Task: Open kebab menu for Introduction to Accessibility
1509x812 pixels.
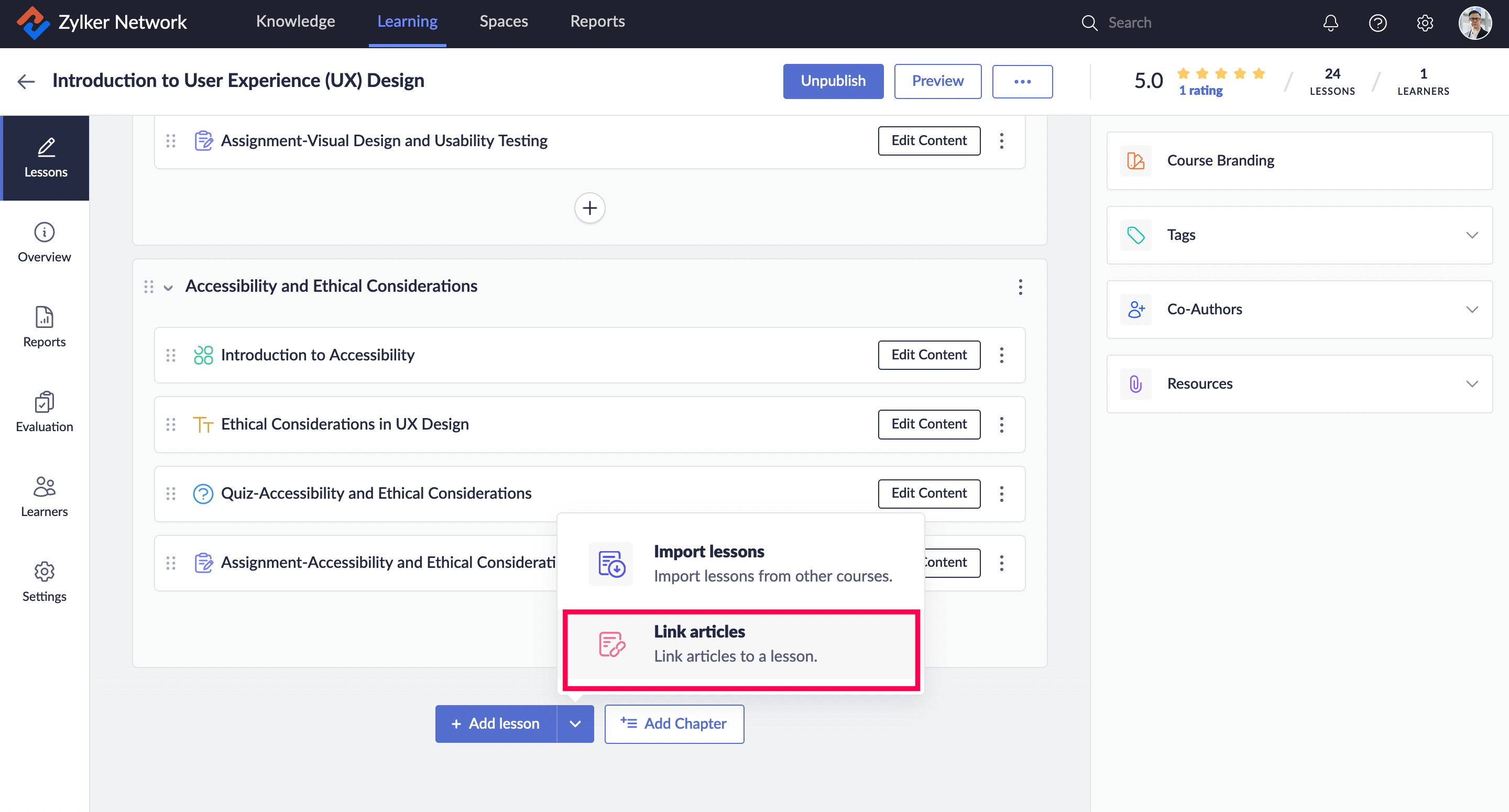Action: pos(1001,355)
